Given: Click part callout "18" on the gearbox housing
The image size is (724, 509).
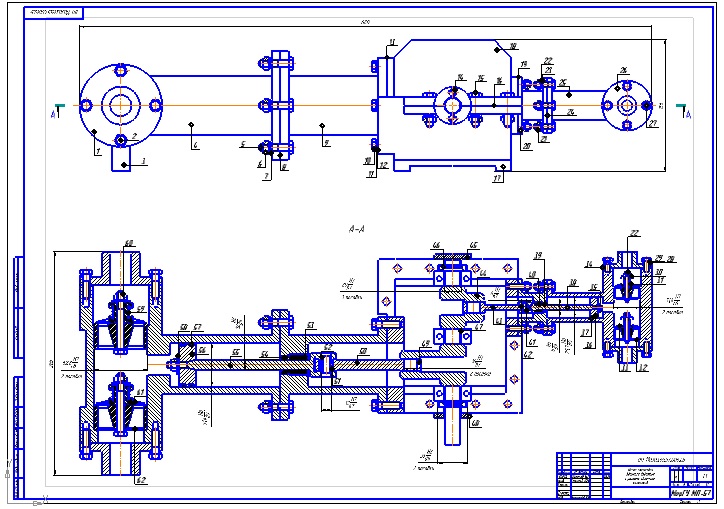Looking at the screenshot, I should (513, 46).
